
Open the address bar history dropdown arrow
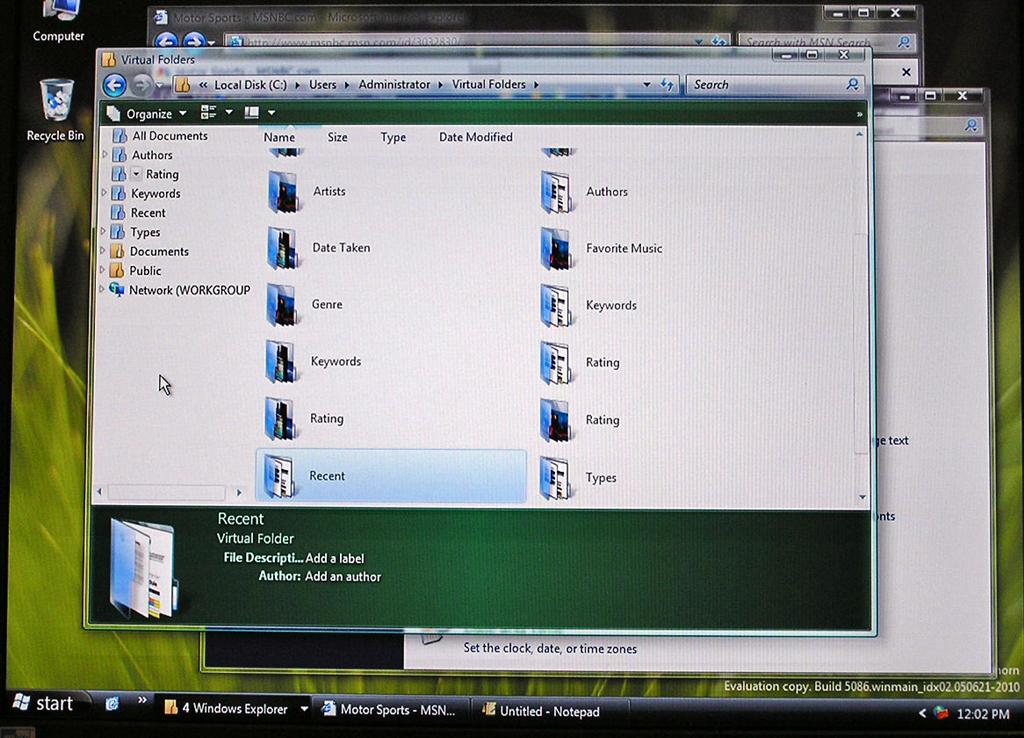point(647,85)
